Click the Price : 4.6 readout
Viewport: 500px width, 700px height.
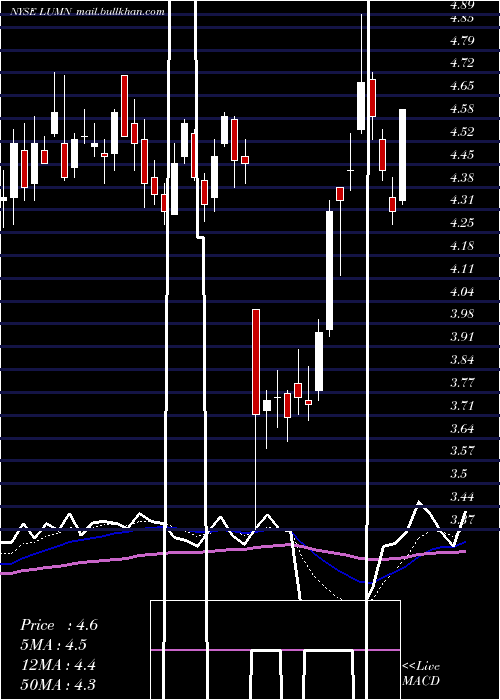click(x=59, y=625)
